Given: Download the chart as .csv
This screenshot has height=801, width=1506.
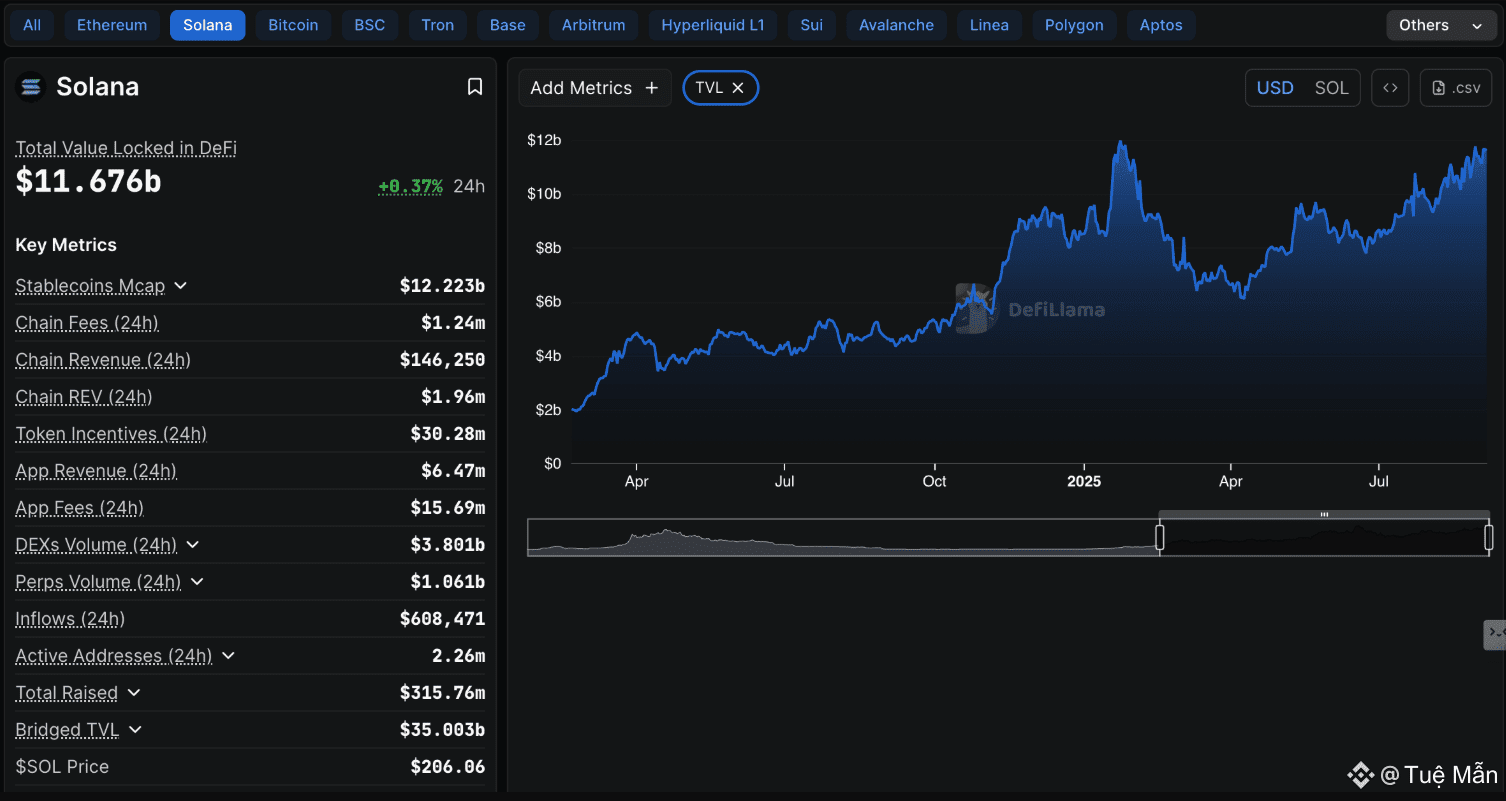Looking at the screenshot, I should click(1456, 88).
